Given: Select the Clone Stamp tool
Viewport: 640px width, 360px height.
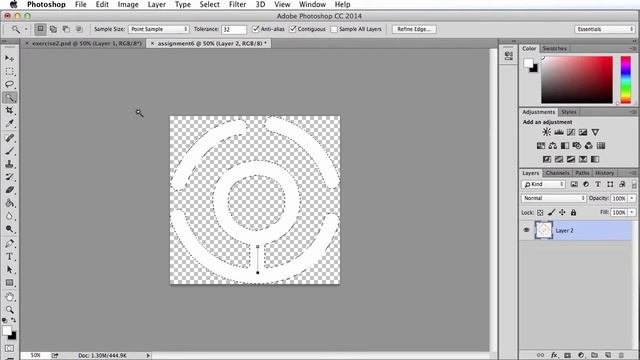Looking at the screenshot, I should tap(9, 164).
